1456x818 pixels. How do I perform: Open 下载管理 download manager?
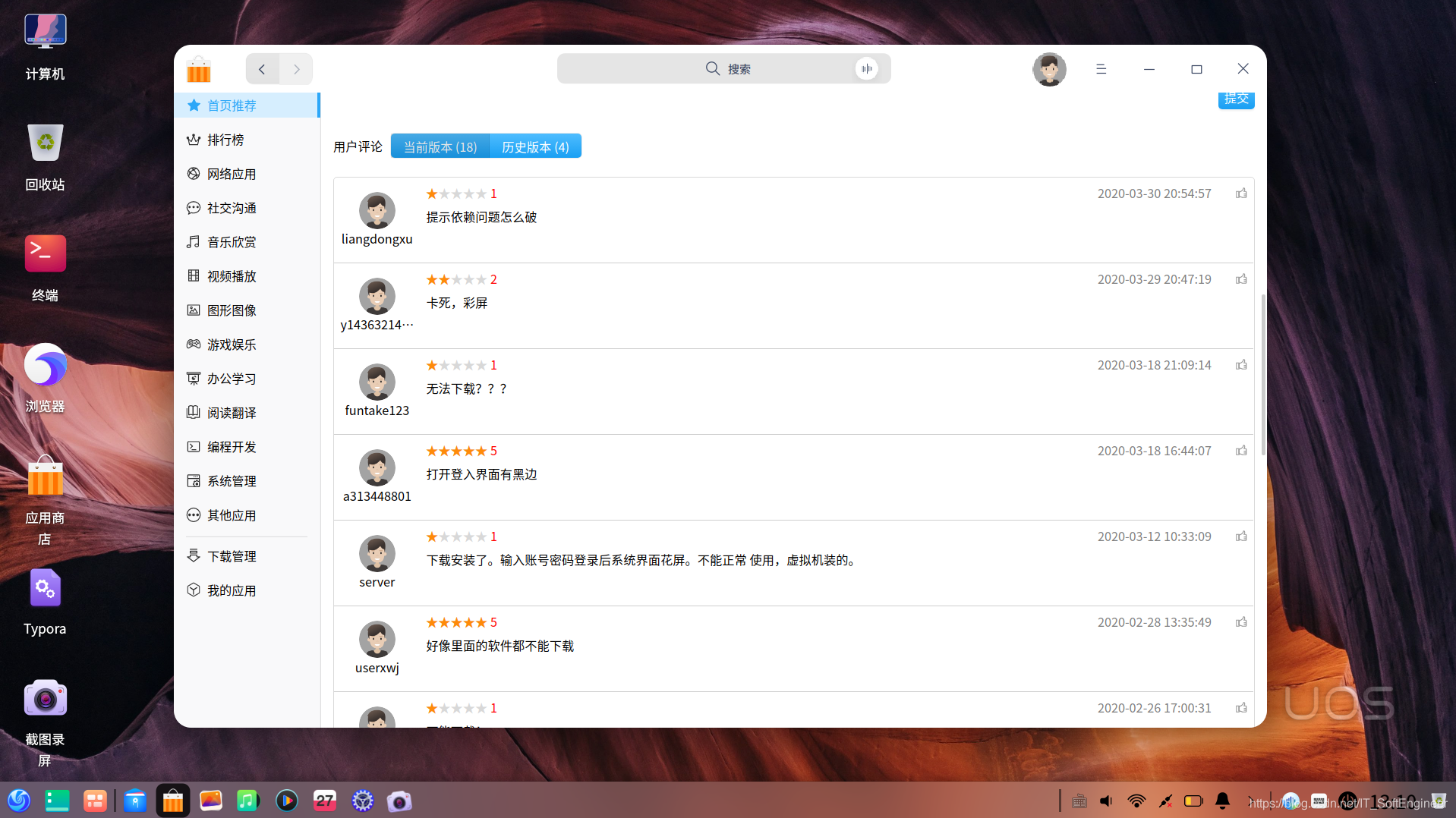click(x=247, y=556)
